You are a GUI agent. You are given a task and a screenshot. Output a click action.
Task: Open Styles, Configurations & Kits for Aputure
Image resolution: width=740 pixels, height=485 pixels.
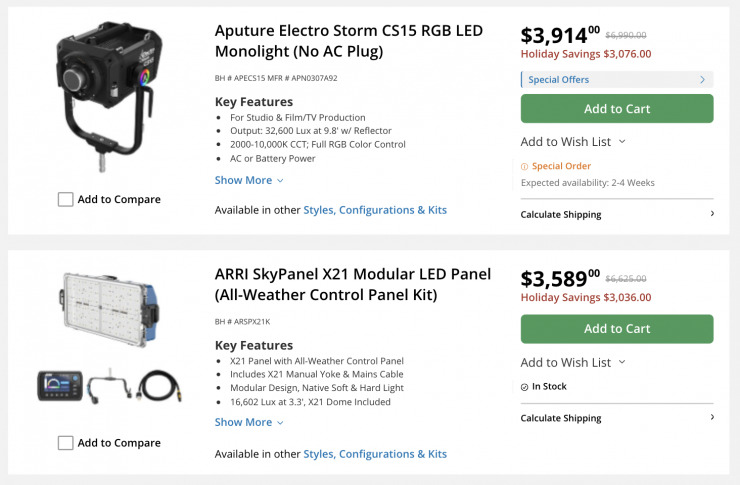[375, 210]
